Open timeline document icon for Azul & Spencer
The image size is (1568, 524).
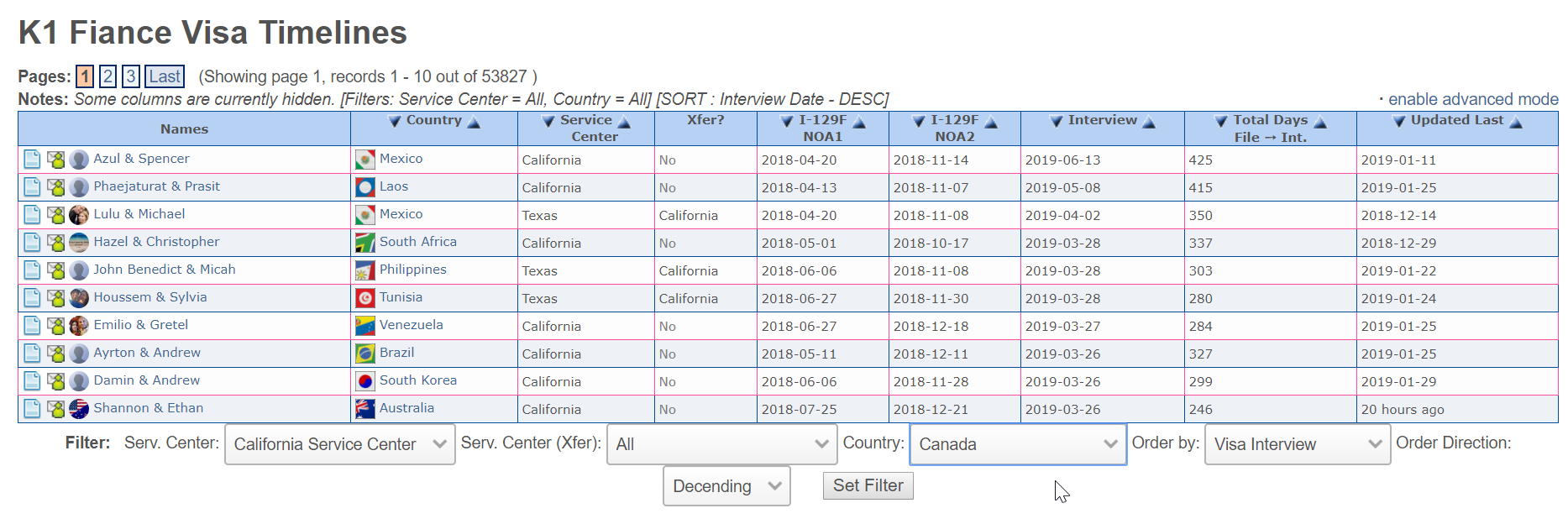coord(32,160)
